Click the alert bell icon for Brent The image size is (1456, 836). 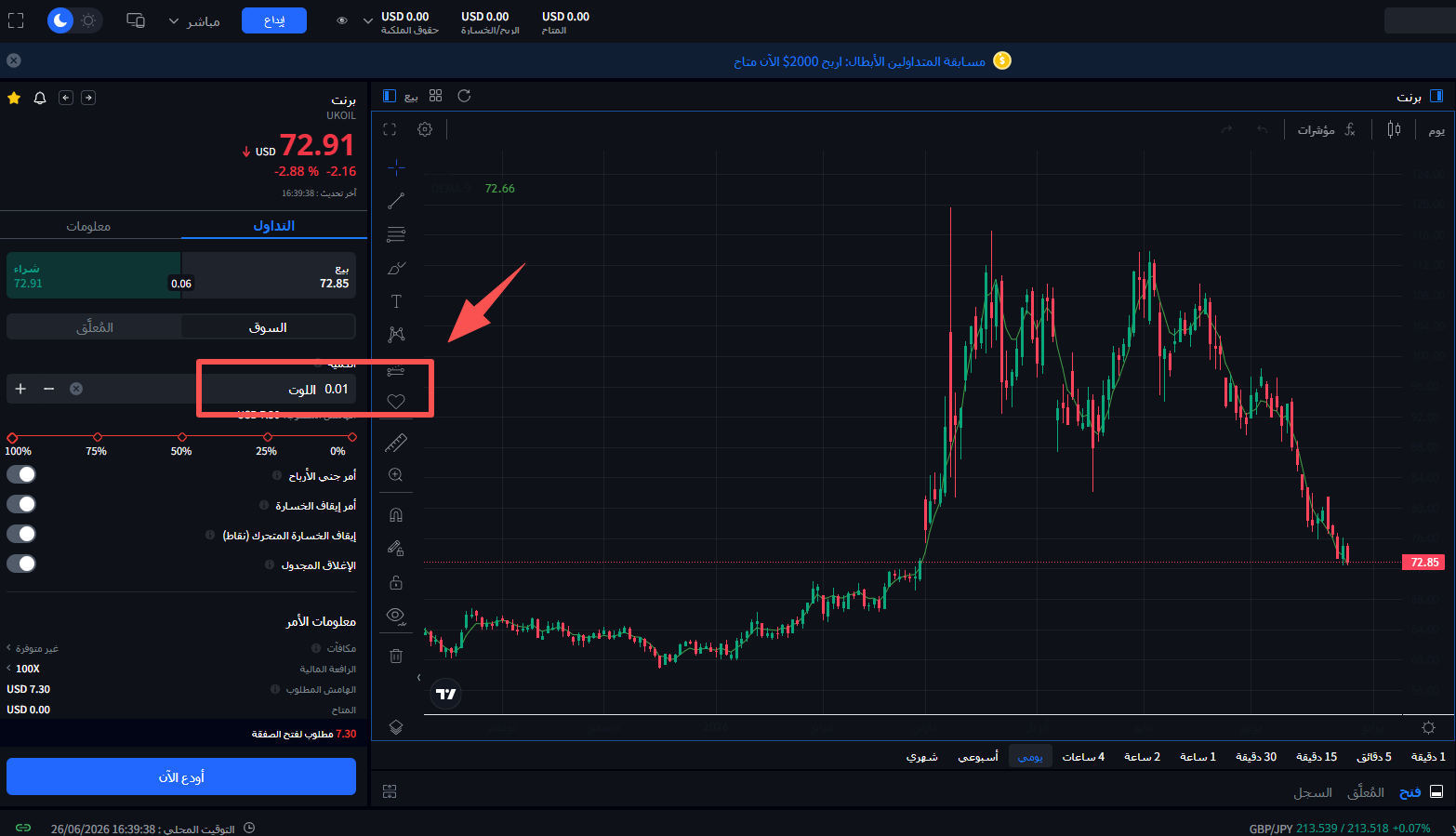[x=40, y=98]
